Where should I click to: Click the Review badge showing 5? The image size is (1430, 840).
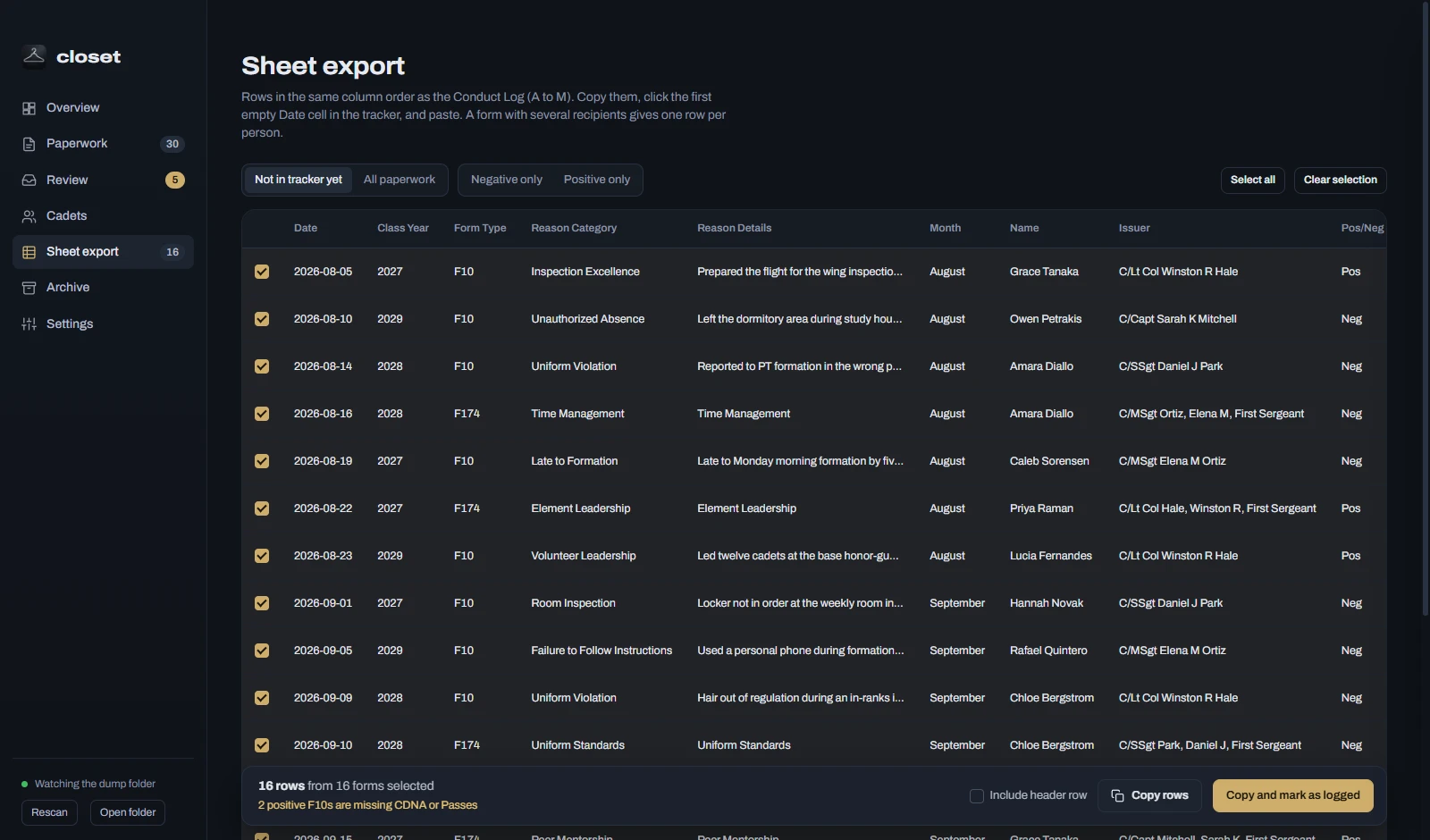175,181
